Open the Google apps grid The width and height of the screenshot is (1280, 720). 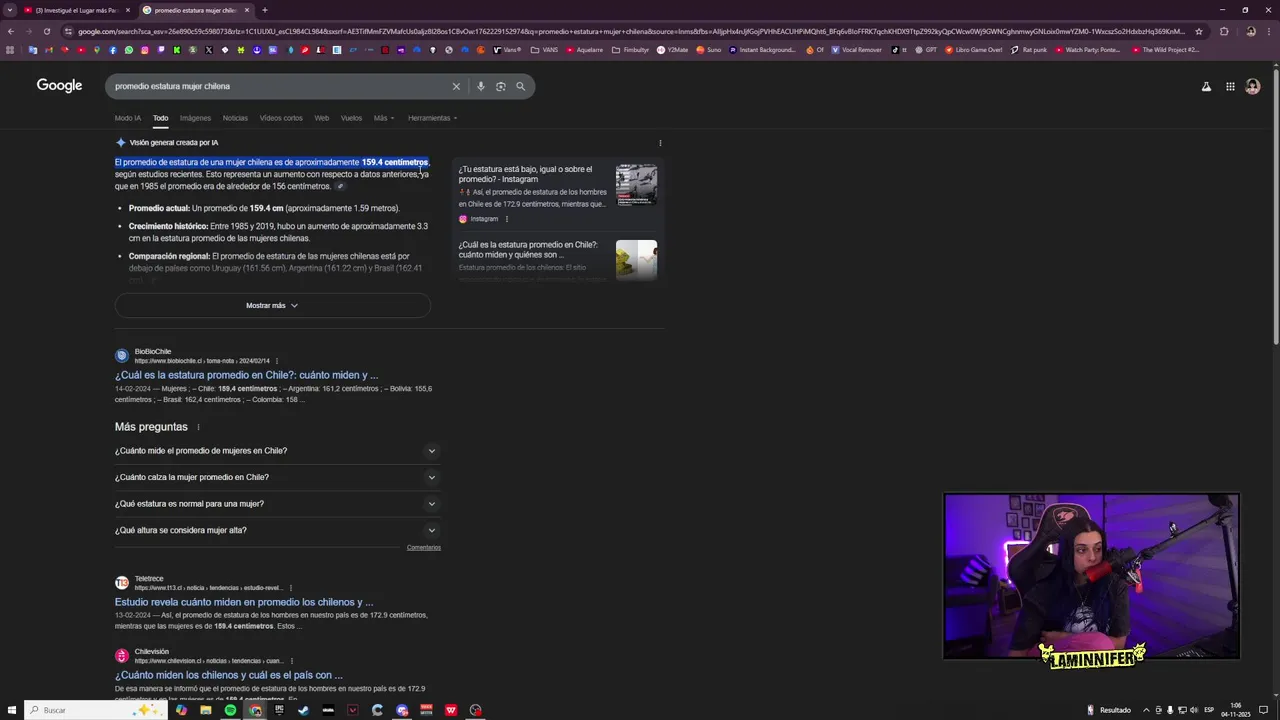1230,87
